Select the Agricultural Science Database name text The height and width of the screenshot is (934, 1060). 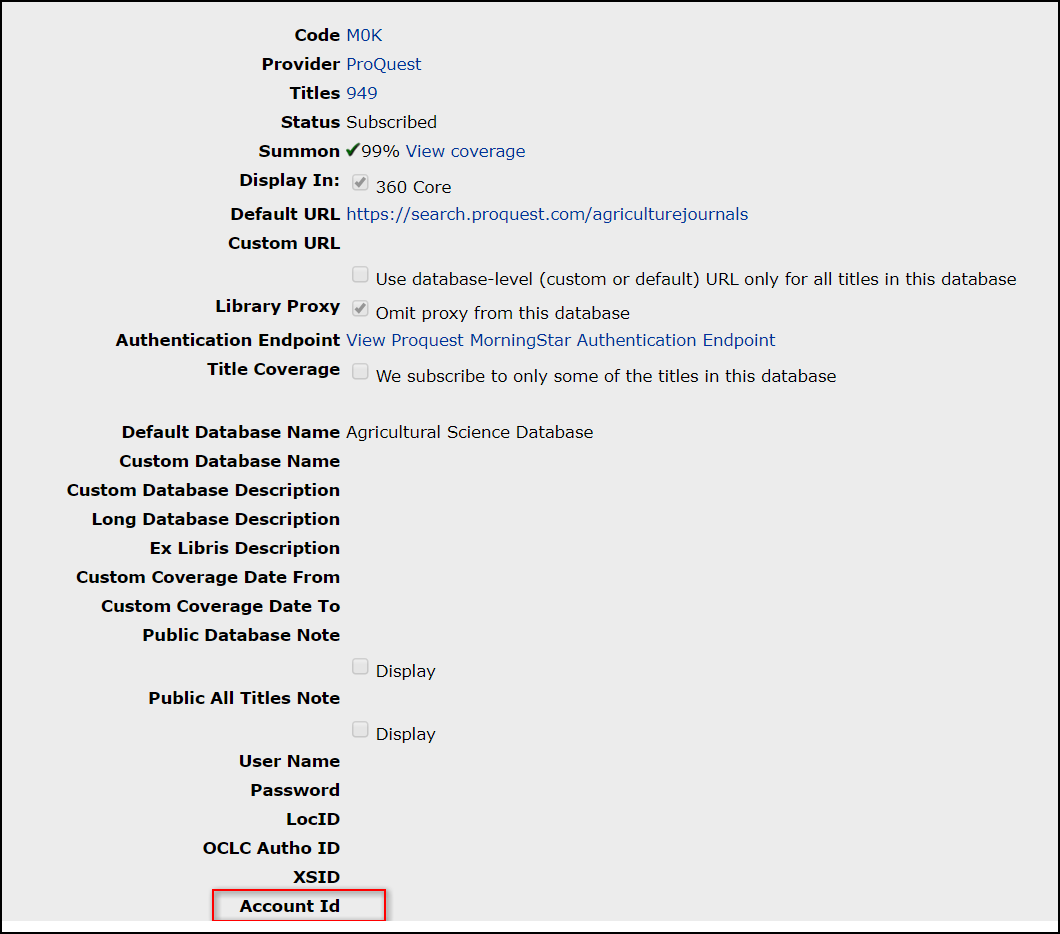469,432
